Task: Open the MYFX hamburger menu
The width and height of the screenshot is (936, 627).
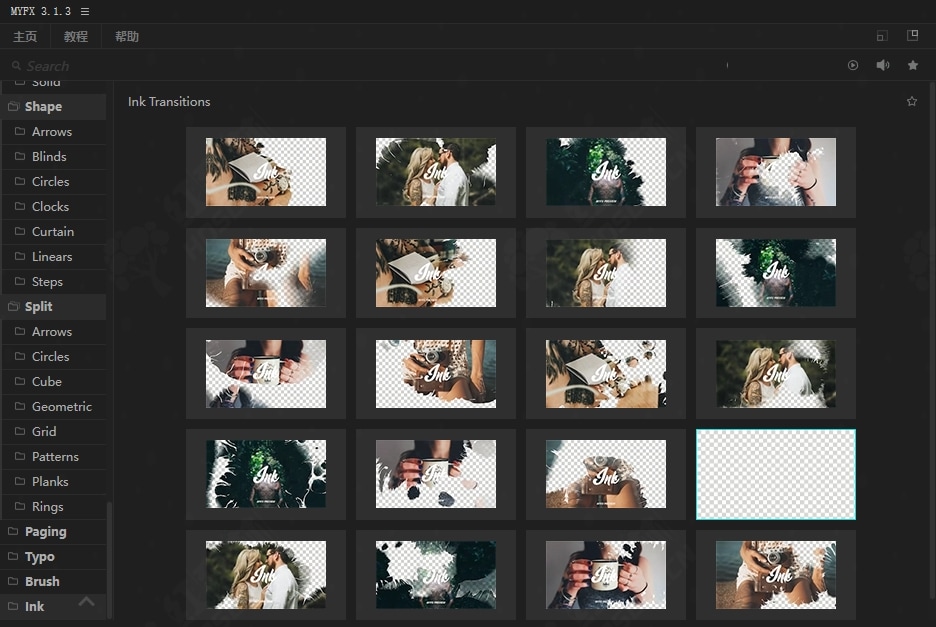Action: coord(85,11)
